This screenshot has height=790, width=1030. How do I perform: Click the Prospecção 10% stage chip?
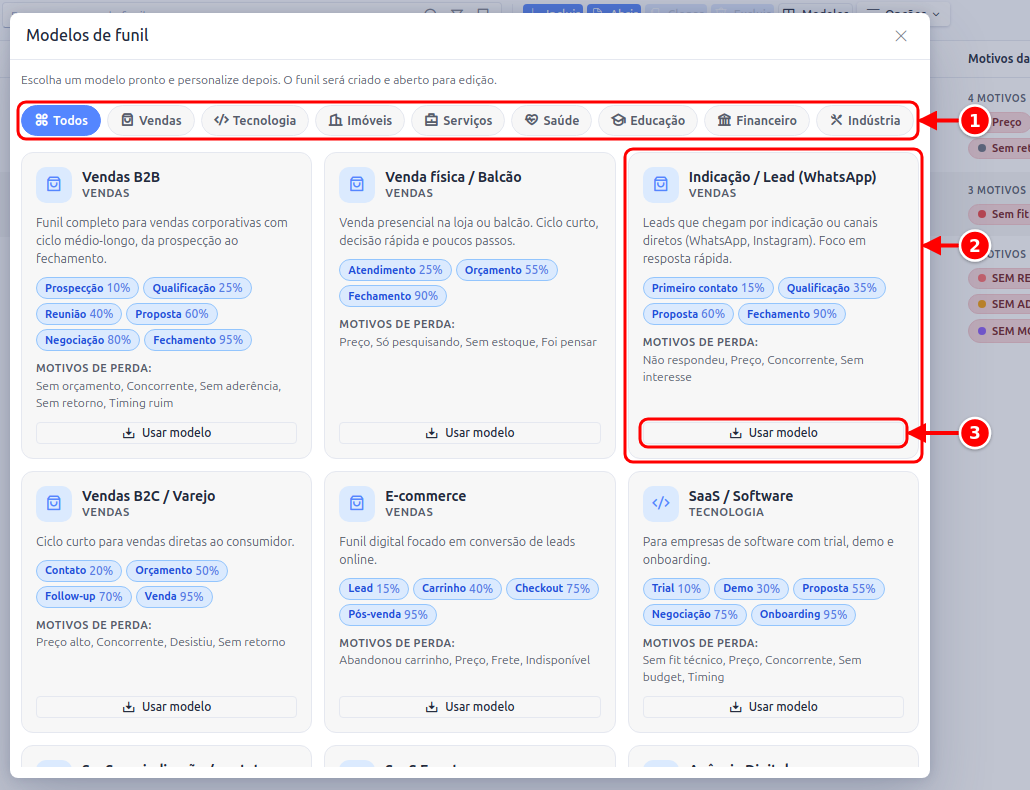point(87,288)
